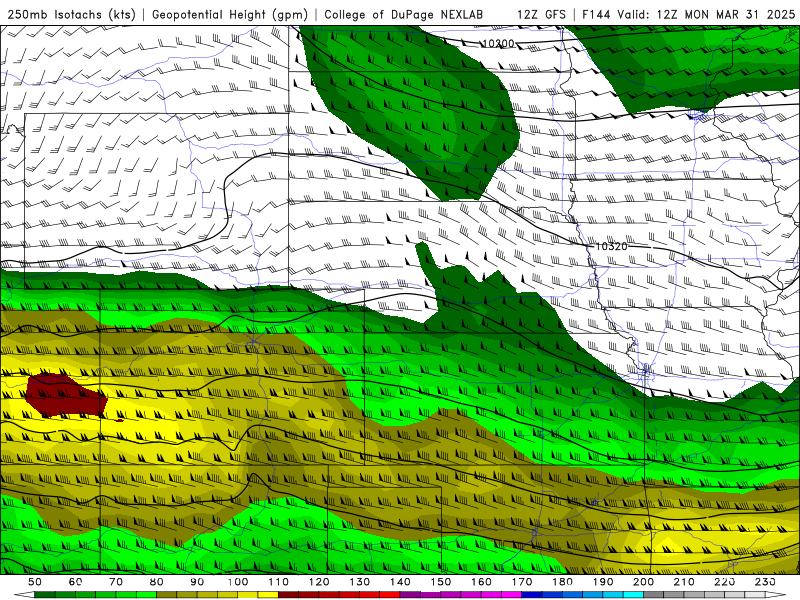
Task: Click the darkest green swatch at 50 kts
Action: coord(45,593)
